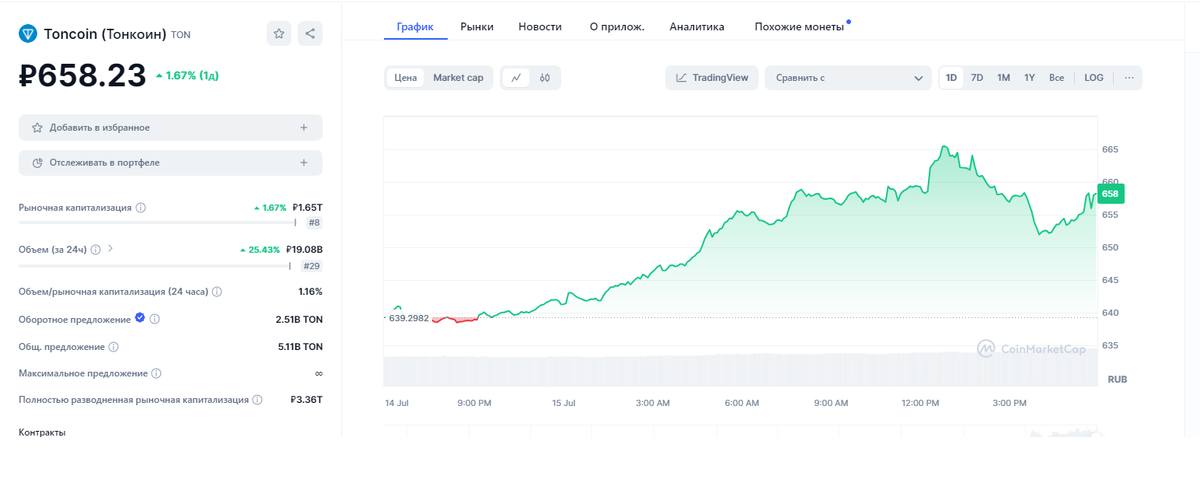Star Toncoin as a favorite
Viewport: 1200px width, 504px height.
[279, 34]
